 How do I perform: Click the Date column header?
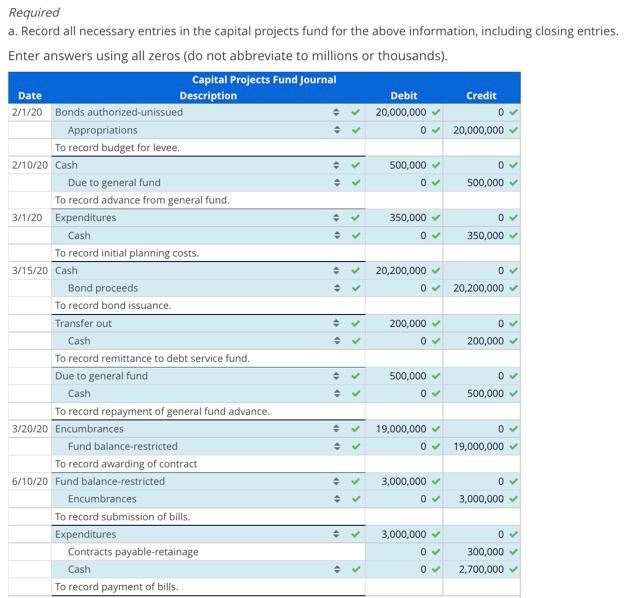pyautogui.click(x=30, y=96)
